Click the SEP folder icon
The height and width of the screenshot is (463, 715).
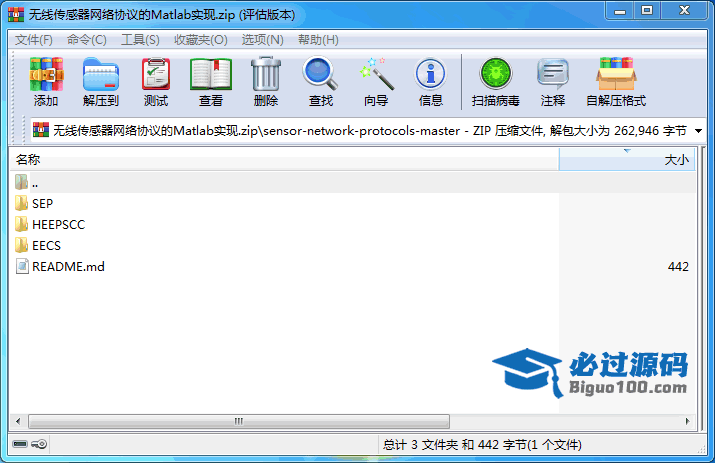point(21,203)
